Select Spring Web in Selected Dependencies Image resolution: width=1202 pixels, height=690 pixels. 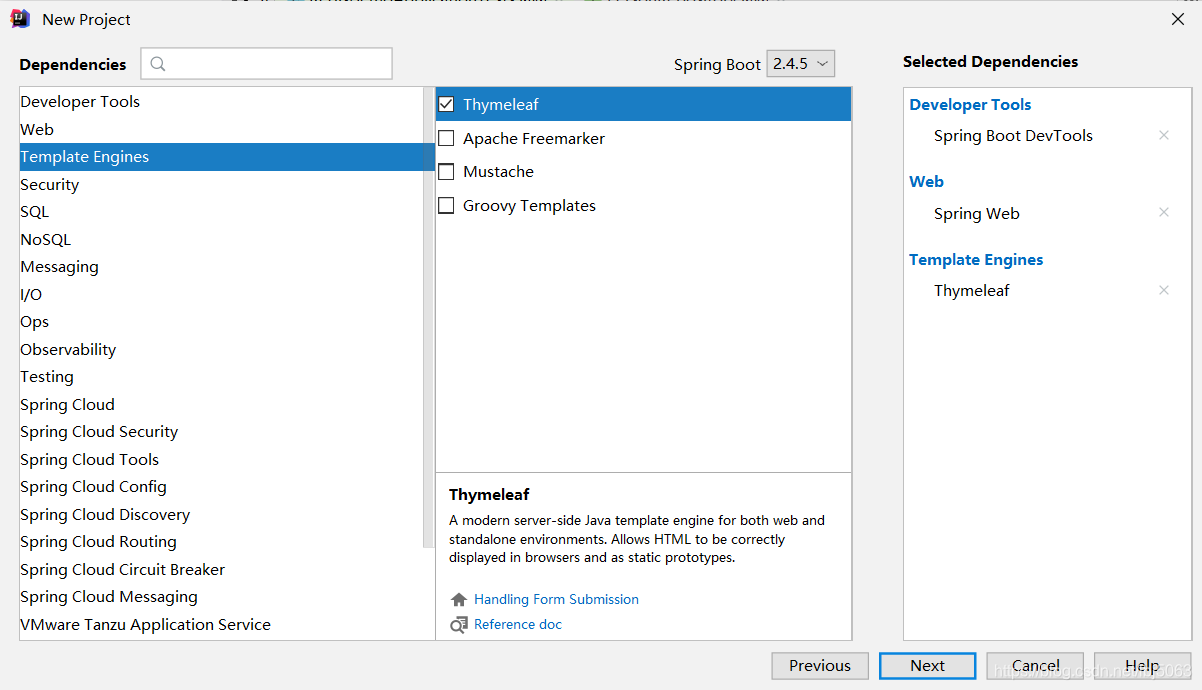point(977,213)
